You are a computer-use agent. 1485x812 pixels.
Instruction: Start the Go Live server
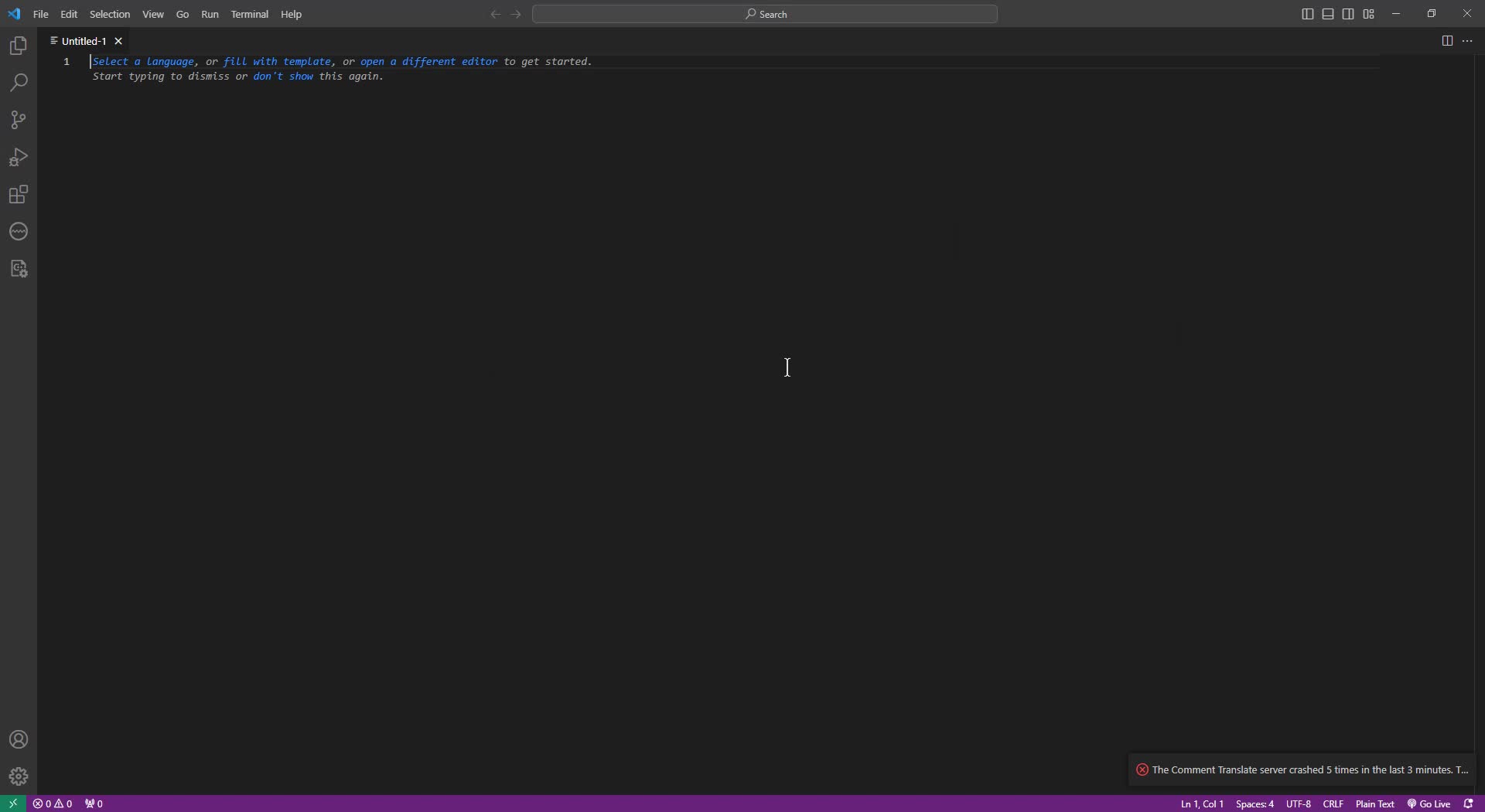pyautogui.click(x=1429, y=804)
